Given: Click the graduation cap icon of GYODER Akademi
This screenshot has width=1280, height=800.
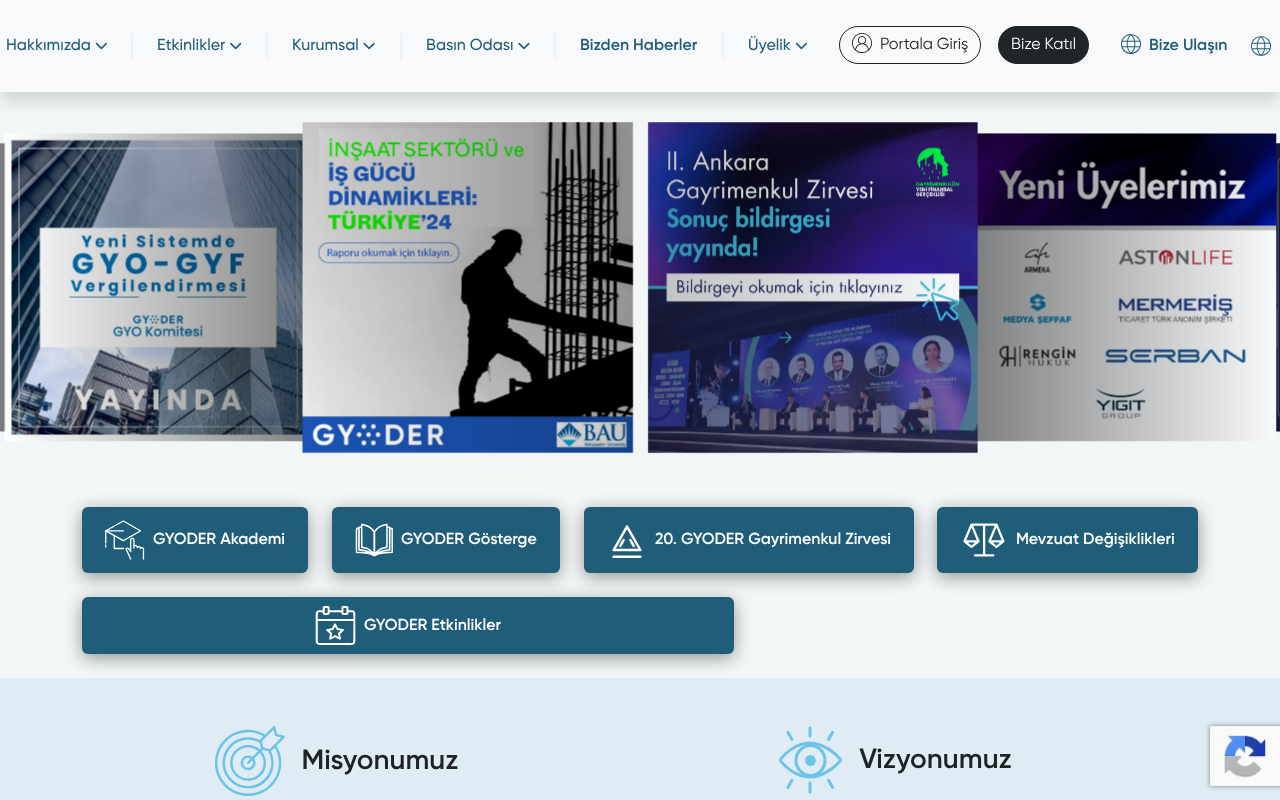Looking at the screenshot, I should click(124, 539).
